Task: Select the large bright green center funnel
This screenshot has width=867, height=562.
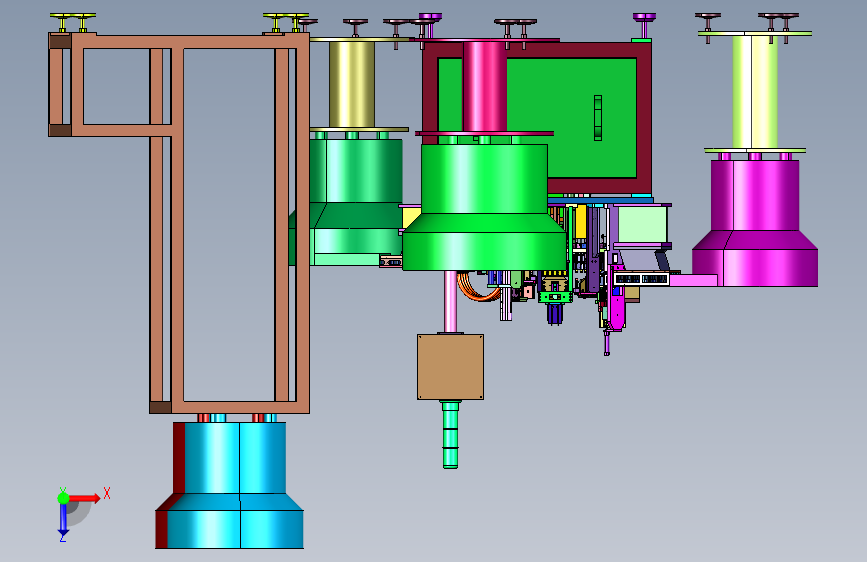Action: coord(484,207)
